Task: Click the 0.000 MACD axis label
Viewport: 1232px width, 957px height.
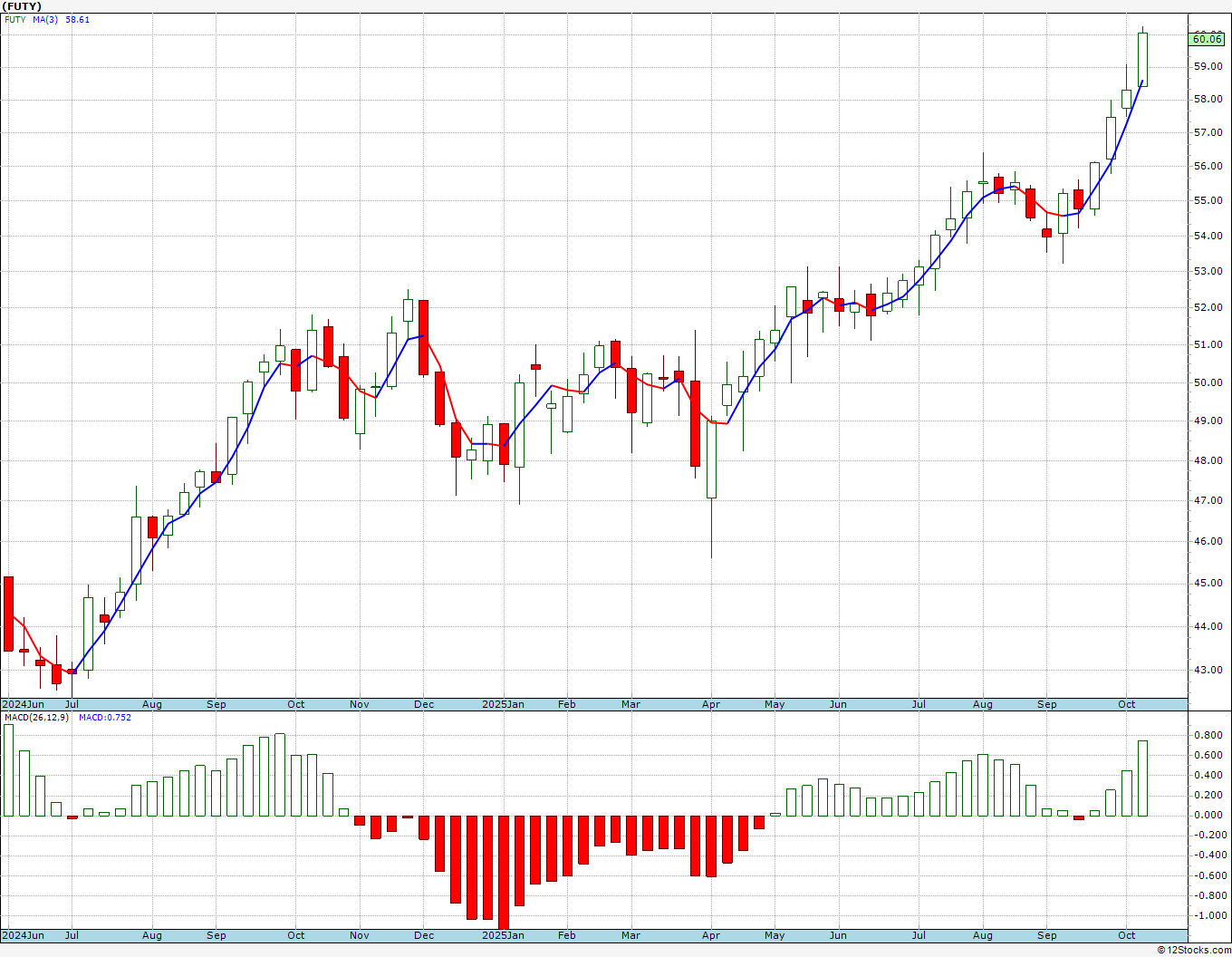Action: click(1208, 816)
